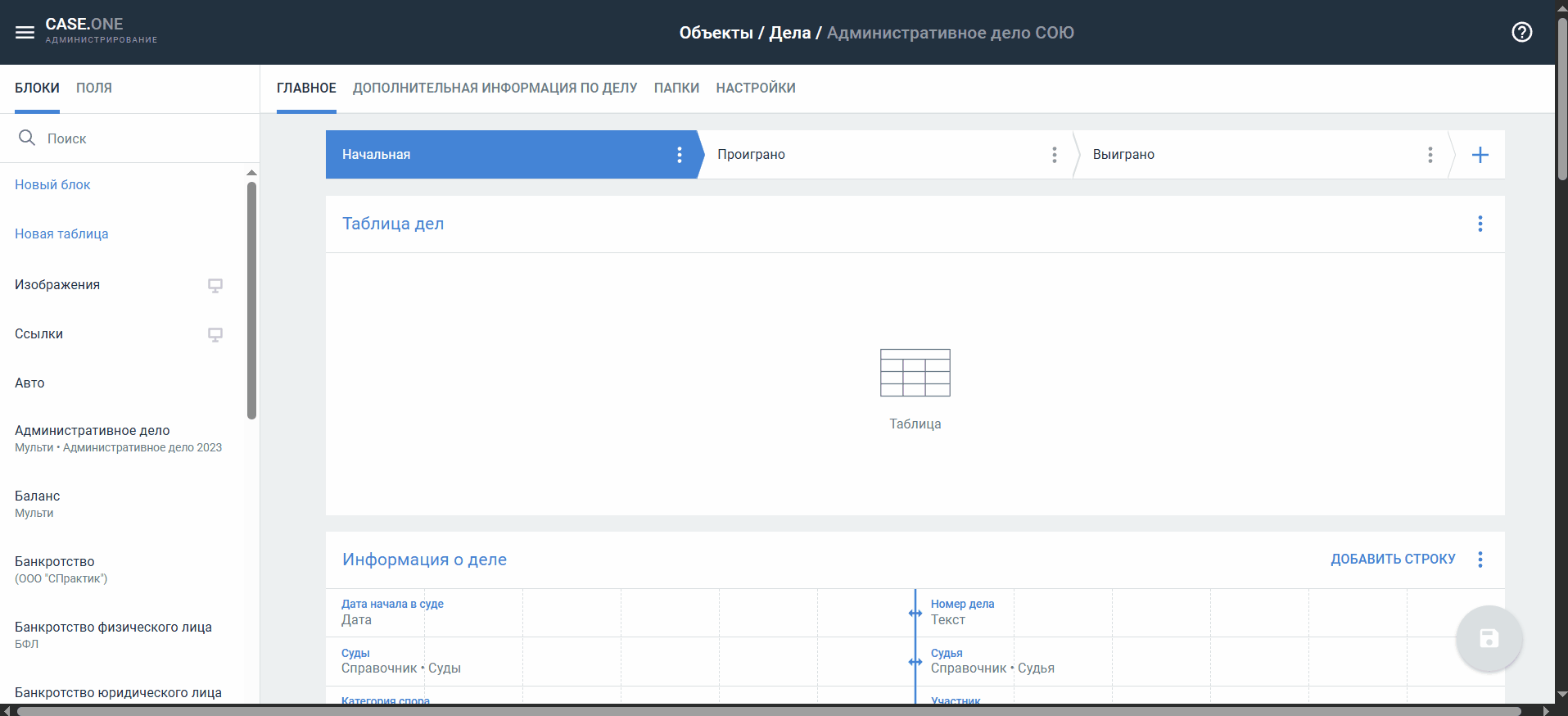
Task: Switch to the ПОЛЯ tab
Action: click(x=94, y=88)
